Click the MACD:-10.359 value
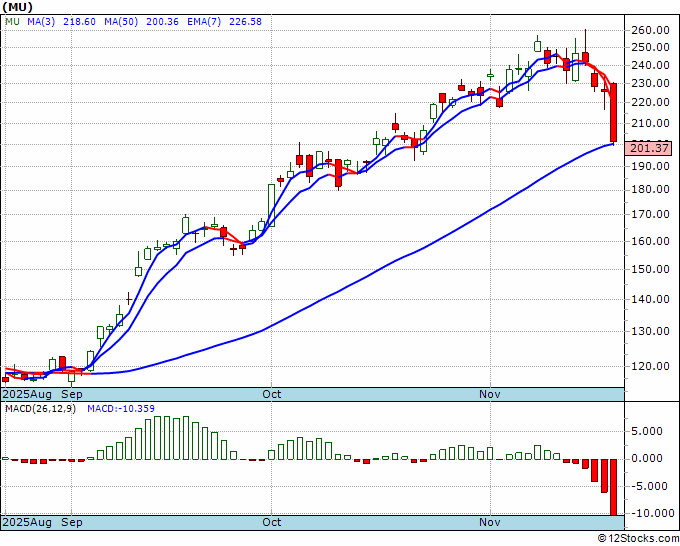This screenshot has height=546, width=680. 121,409
